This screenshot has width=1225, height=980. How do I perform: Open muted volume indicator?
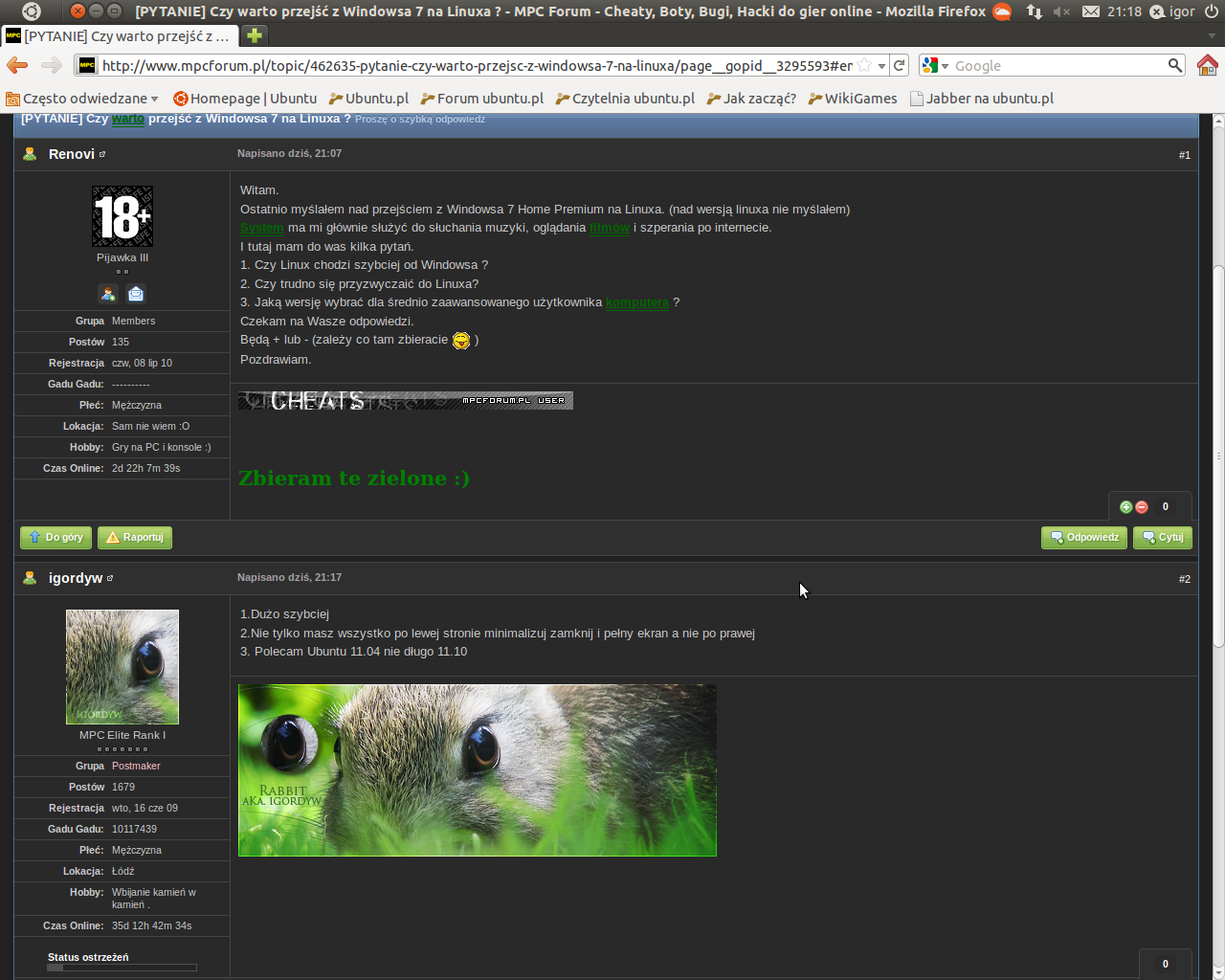pos(1061,11)
